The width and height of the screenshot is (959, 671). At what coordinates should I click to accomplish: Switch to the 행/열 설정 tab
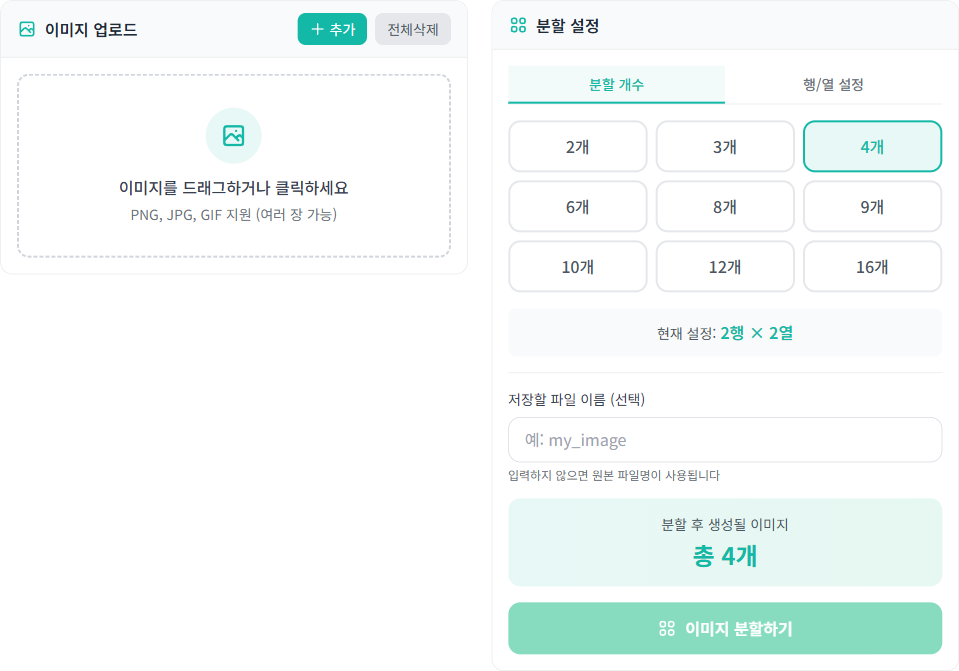click(x=832, y=86)
